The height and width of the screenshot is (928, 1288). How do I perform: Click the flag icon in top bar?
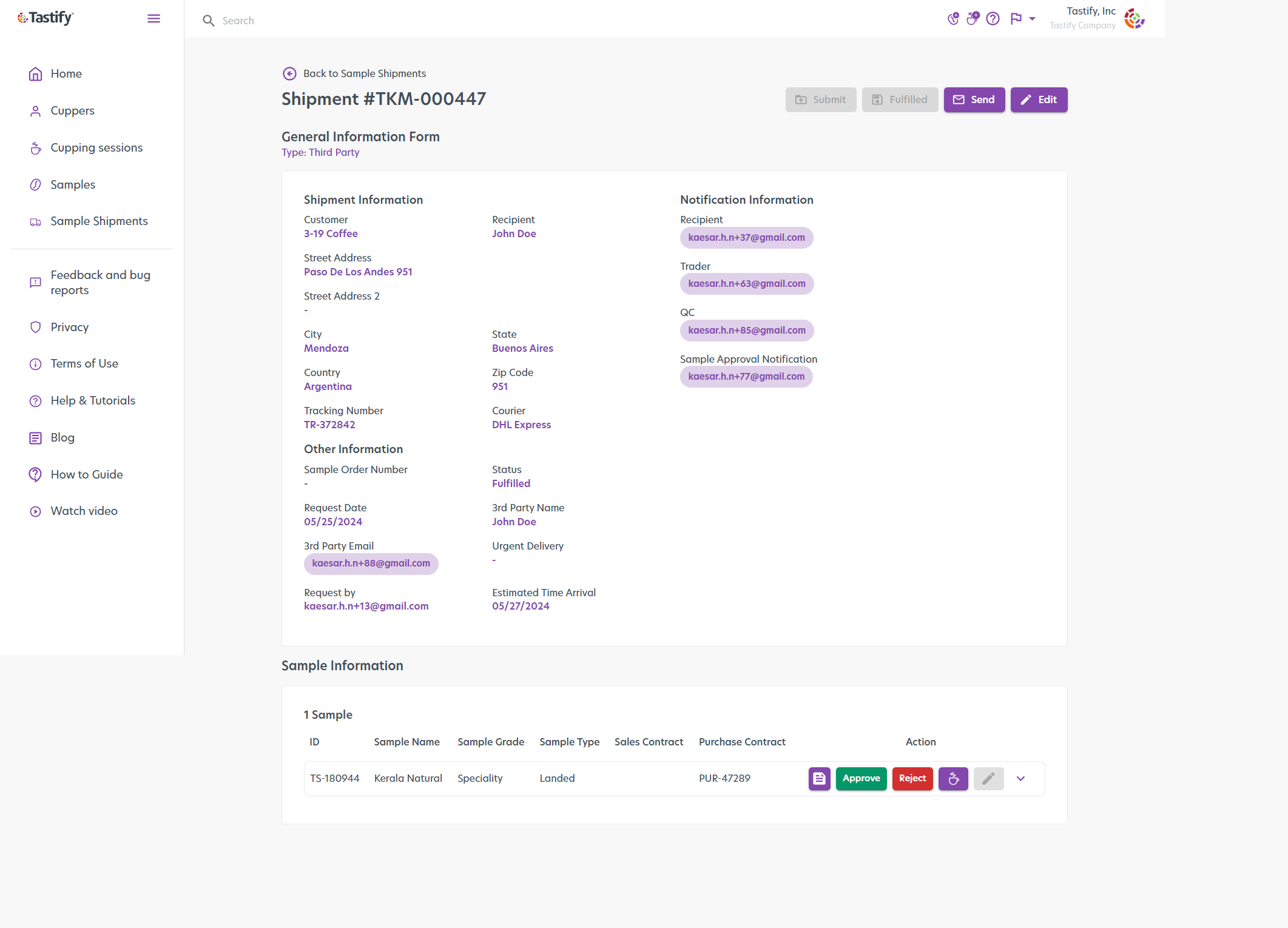pos(1016,19)
